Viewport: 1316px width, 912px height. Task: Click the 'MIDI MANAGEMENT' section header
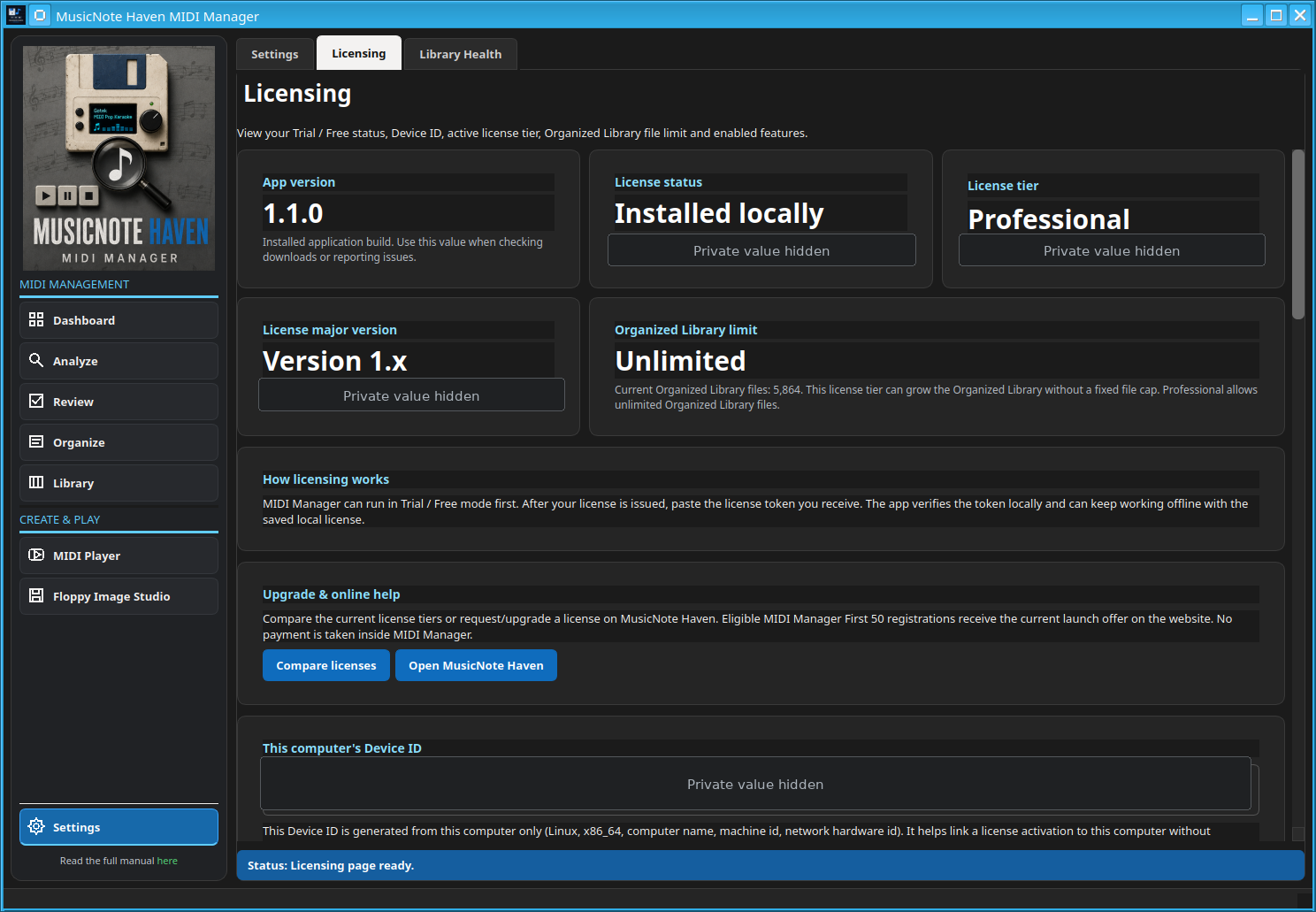74,284
